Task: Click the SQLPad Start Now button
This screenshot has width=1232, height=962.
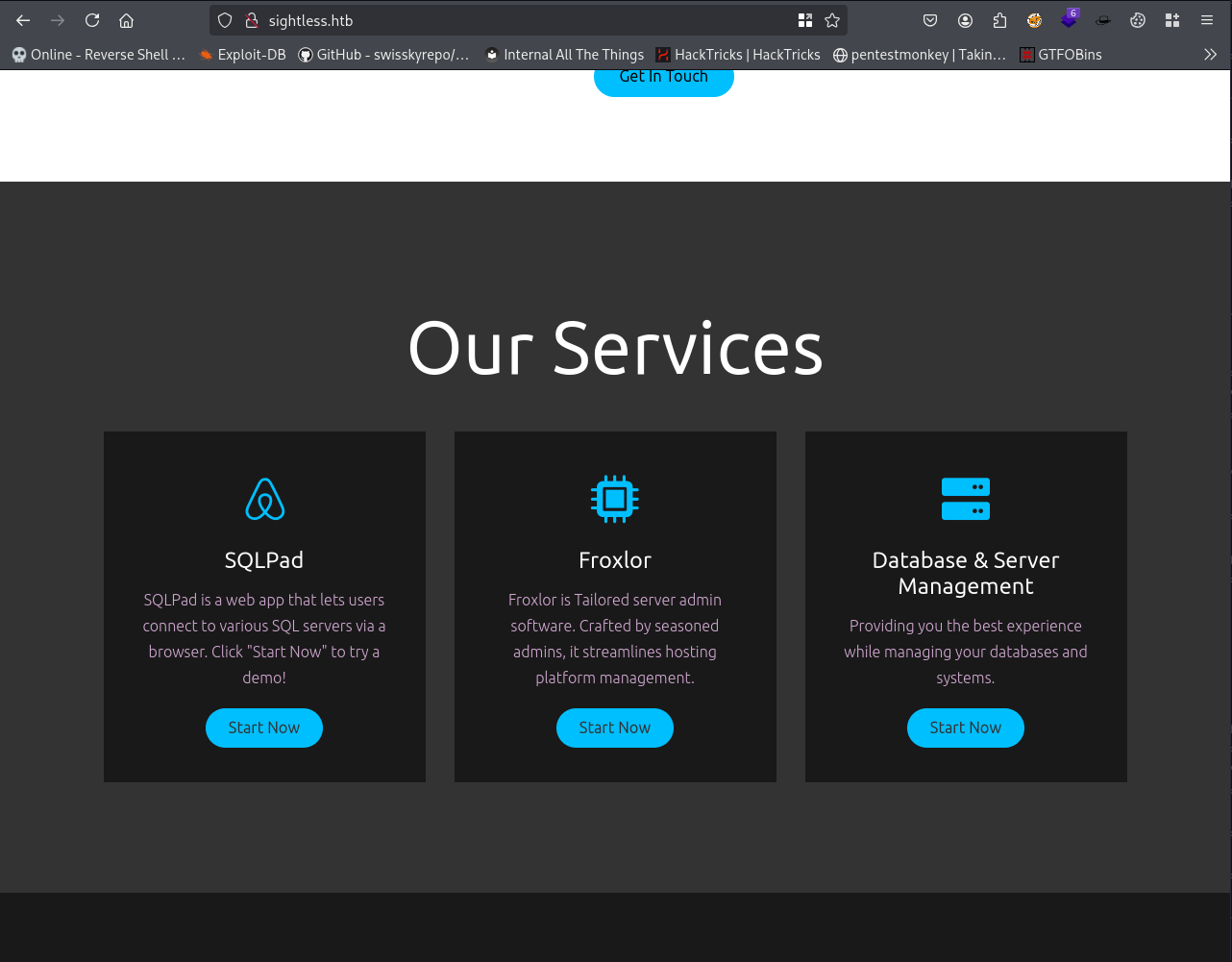Action: (264, 728)
